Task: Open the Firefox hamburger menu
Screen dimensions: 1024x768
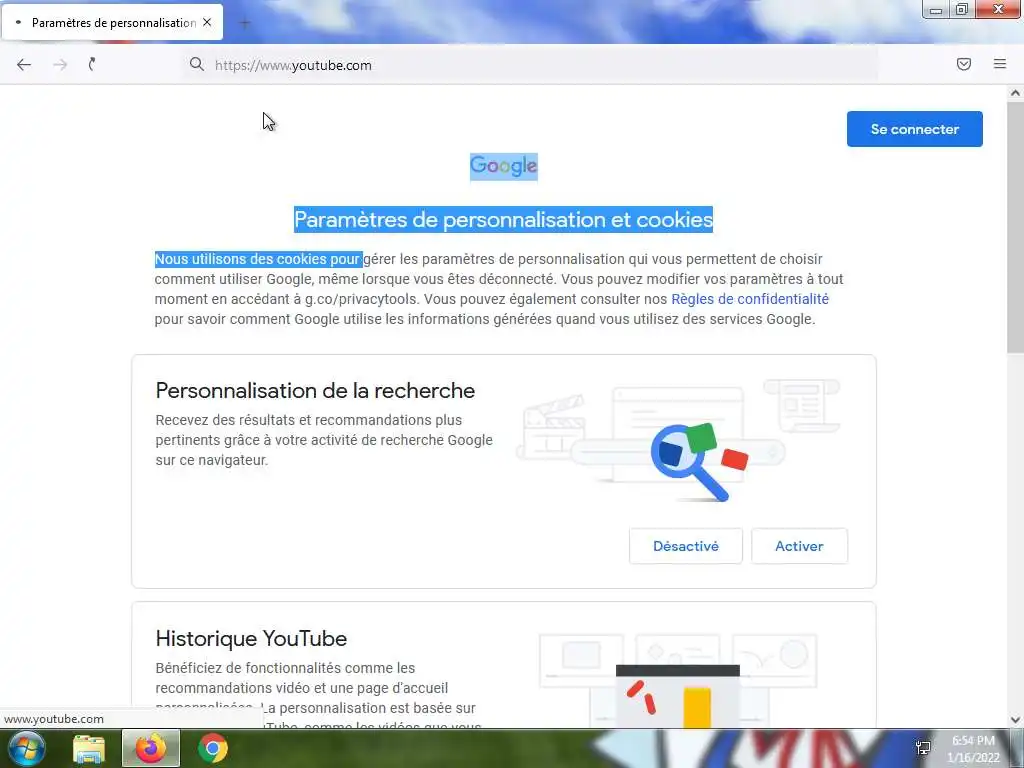Action: [x=1000, y=64]
